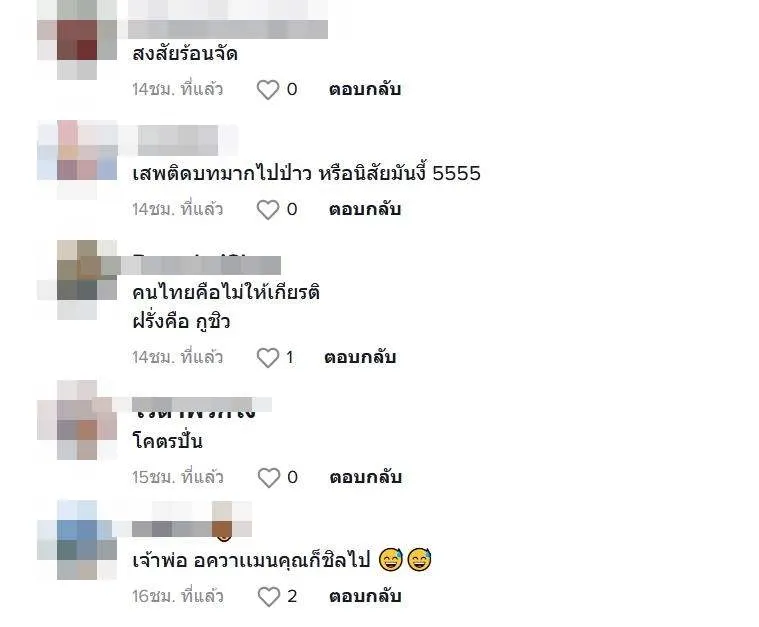Screen dimensions: 759x627
Task: Like the comment ending with 5555
Action: point(268,210)
